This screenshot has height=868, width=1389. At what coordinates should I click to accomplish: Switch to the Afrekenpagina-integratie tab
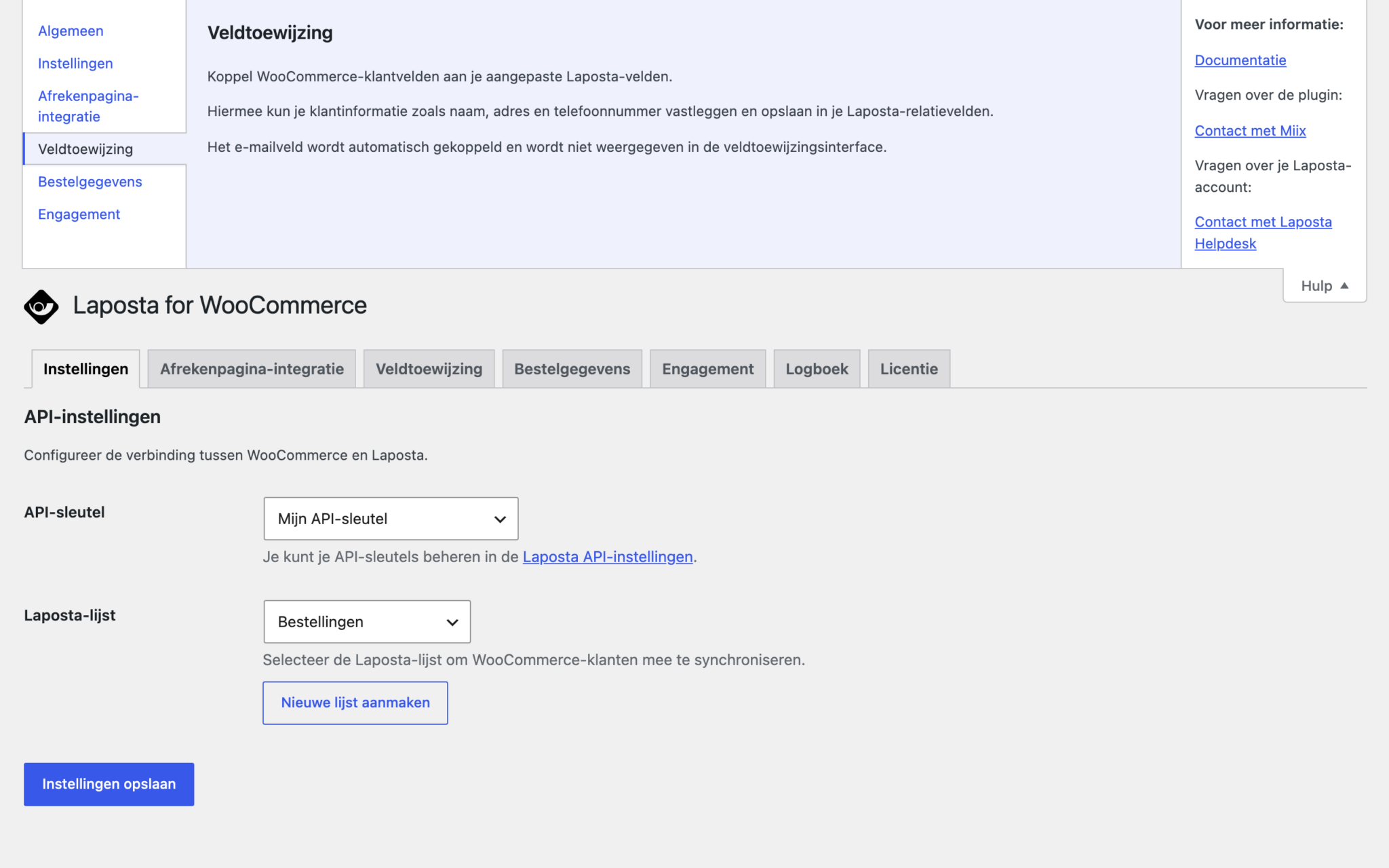[252, 369]
